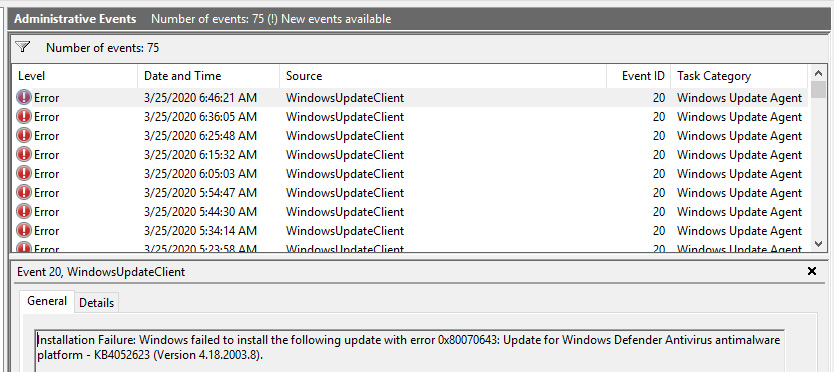Click the New events available notice
The height and width of the screenshot is (372, 834).
point(336,19)
